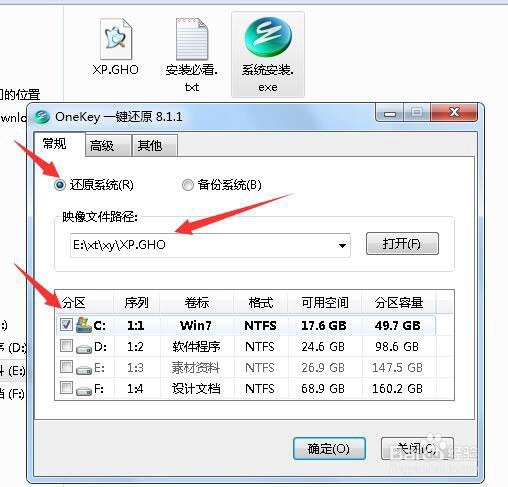Image resolution: width=508 pixels, height=487 pixels.
Task: Select the 备份系统(B) radio button
Action: 188,184
